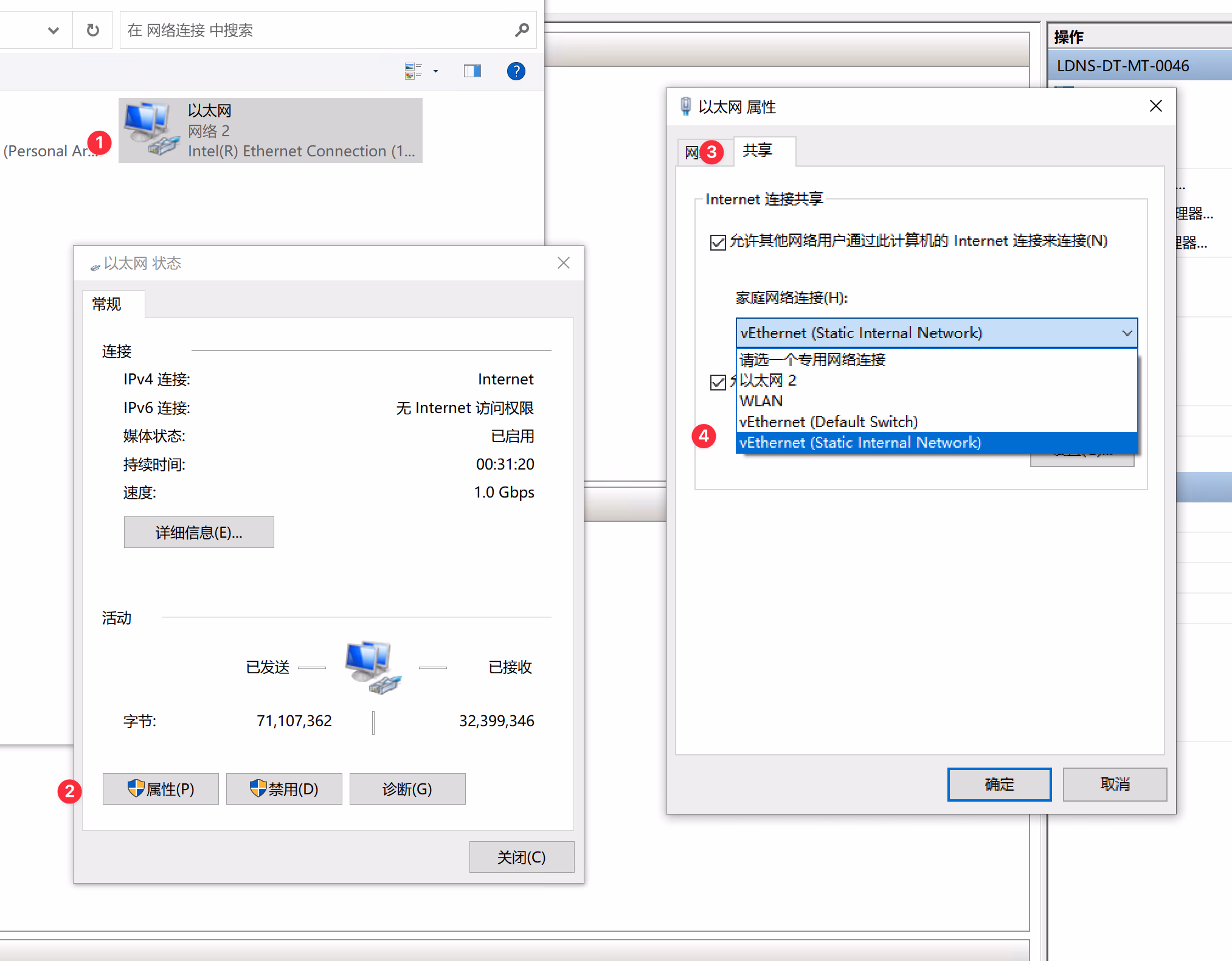Image resolution: width=1232 pixels, height=961 pixels.
Task: Click the 以太网 属性 title bar icon
Action: point(685,106)
